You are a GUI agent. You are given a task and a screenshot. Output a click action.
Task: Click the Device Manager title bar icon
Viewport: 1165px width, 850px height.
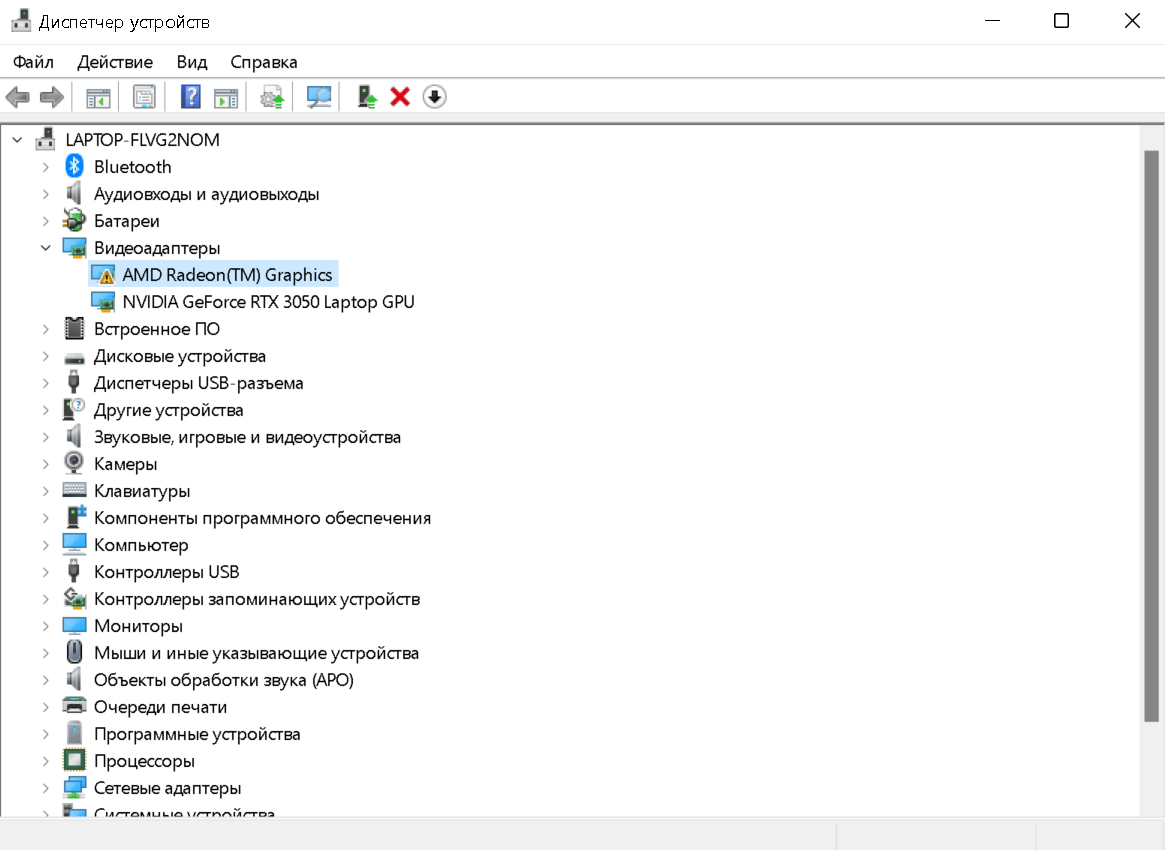pyautogui.click(x=21, y=21)
